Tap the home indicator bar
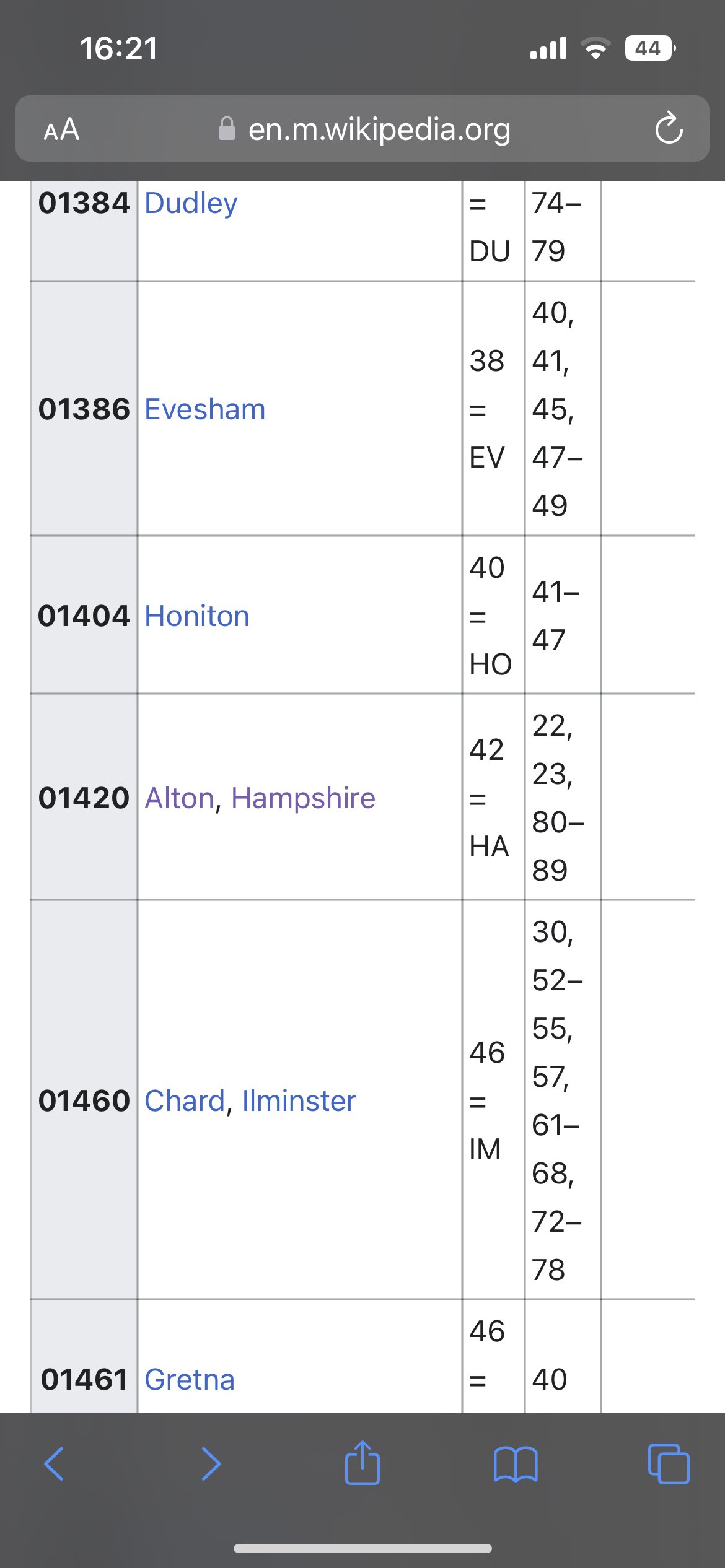This screenshot has height=1568, width=725. pos(362,1548)
